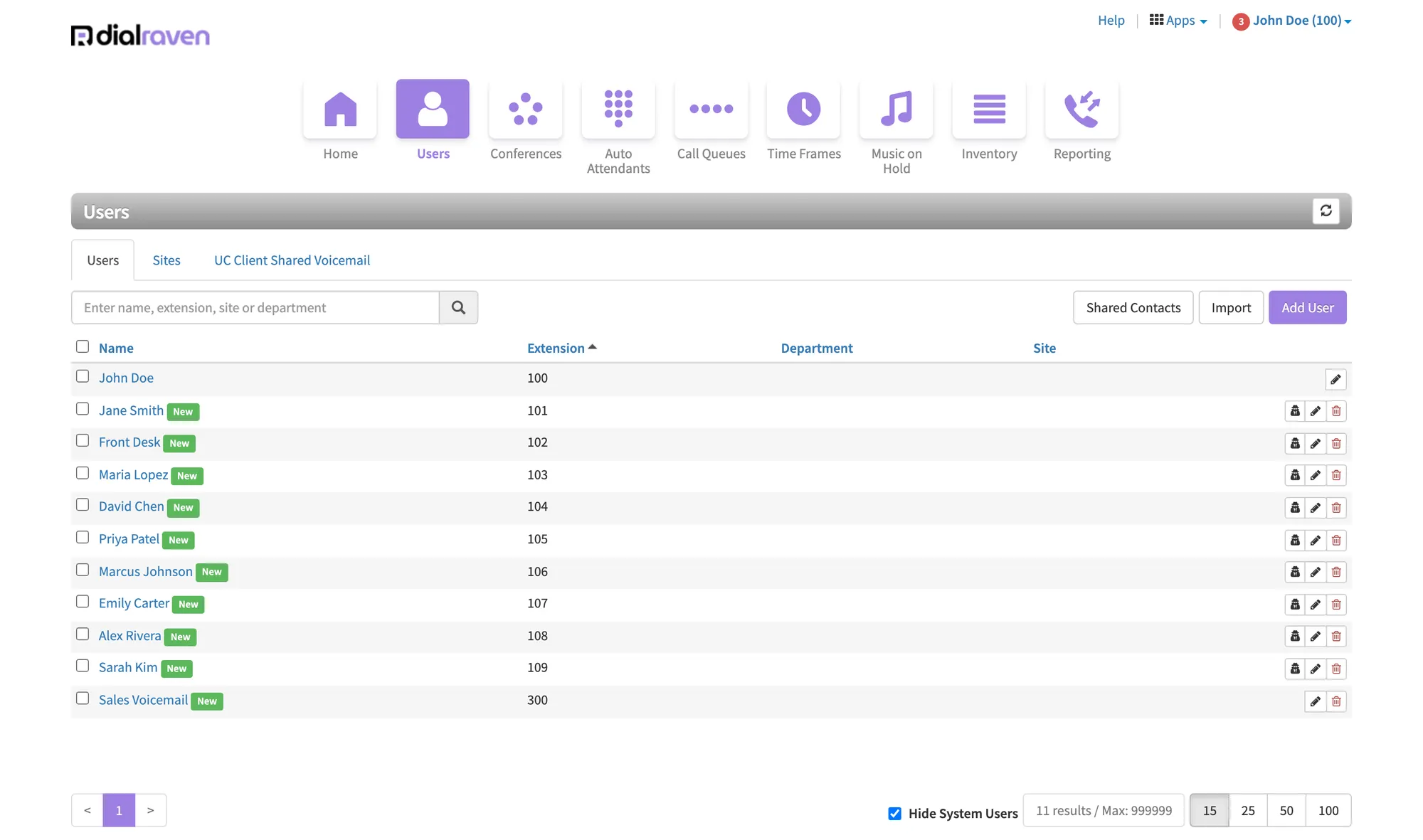
Task: Switch to the Sites tab
Action: tap(166, 260)
